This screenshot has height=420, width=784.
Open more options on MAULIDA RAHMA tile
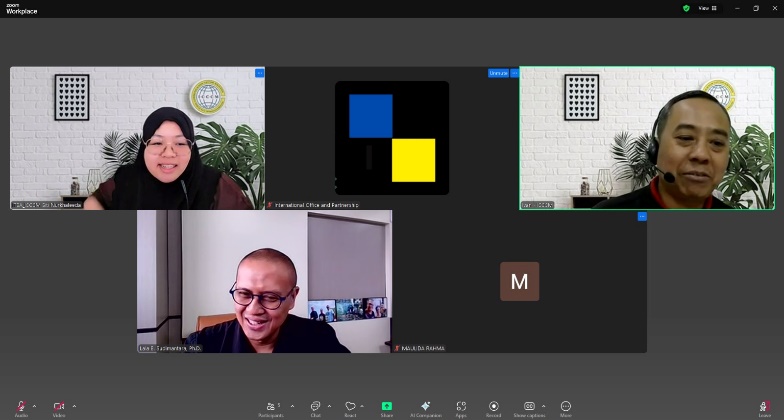(642, 216)
